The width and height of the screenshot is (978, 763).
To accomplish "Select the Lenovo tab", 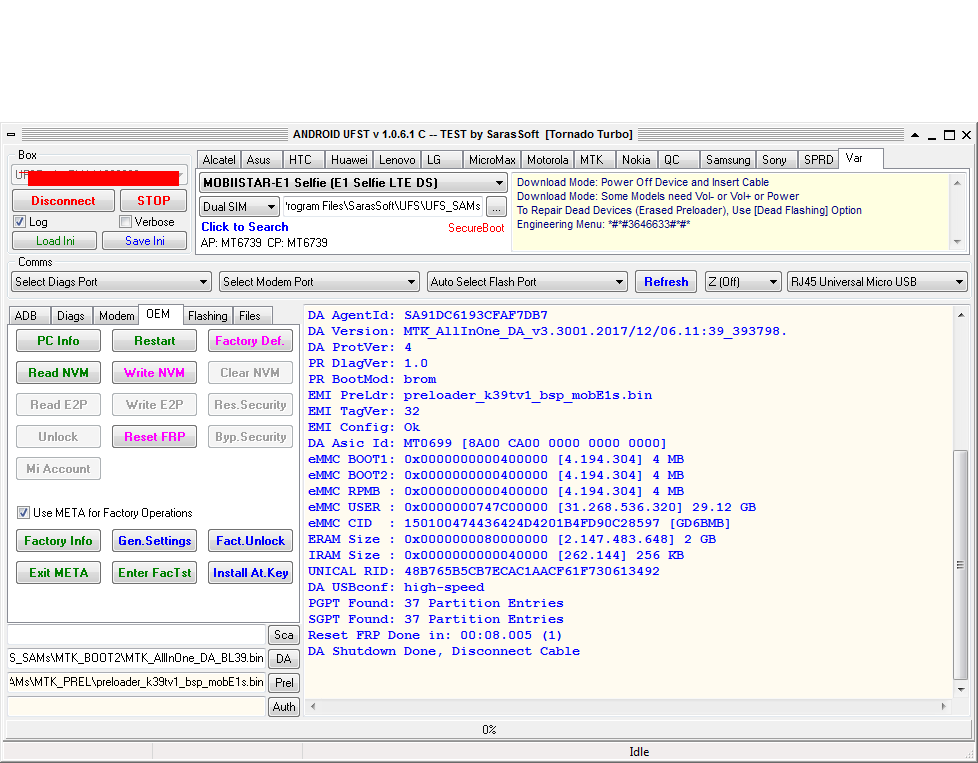I will coord(397,160).
